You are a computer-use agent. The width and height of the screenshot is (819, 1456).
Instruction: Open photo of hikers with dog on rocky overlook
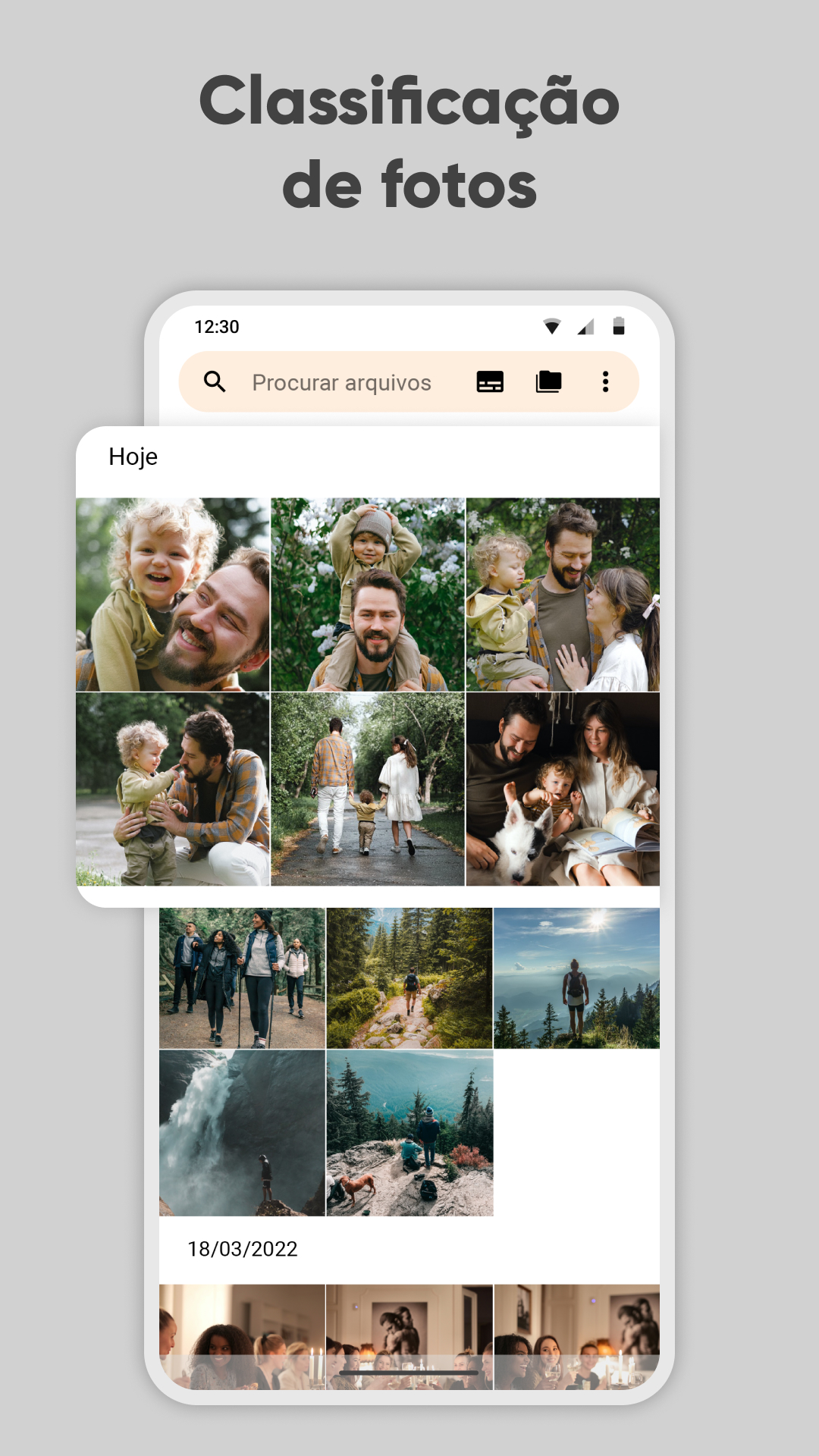click(409, 1133)
